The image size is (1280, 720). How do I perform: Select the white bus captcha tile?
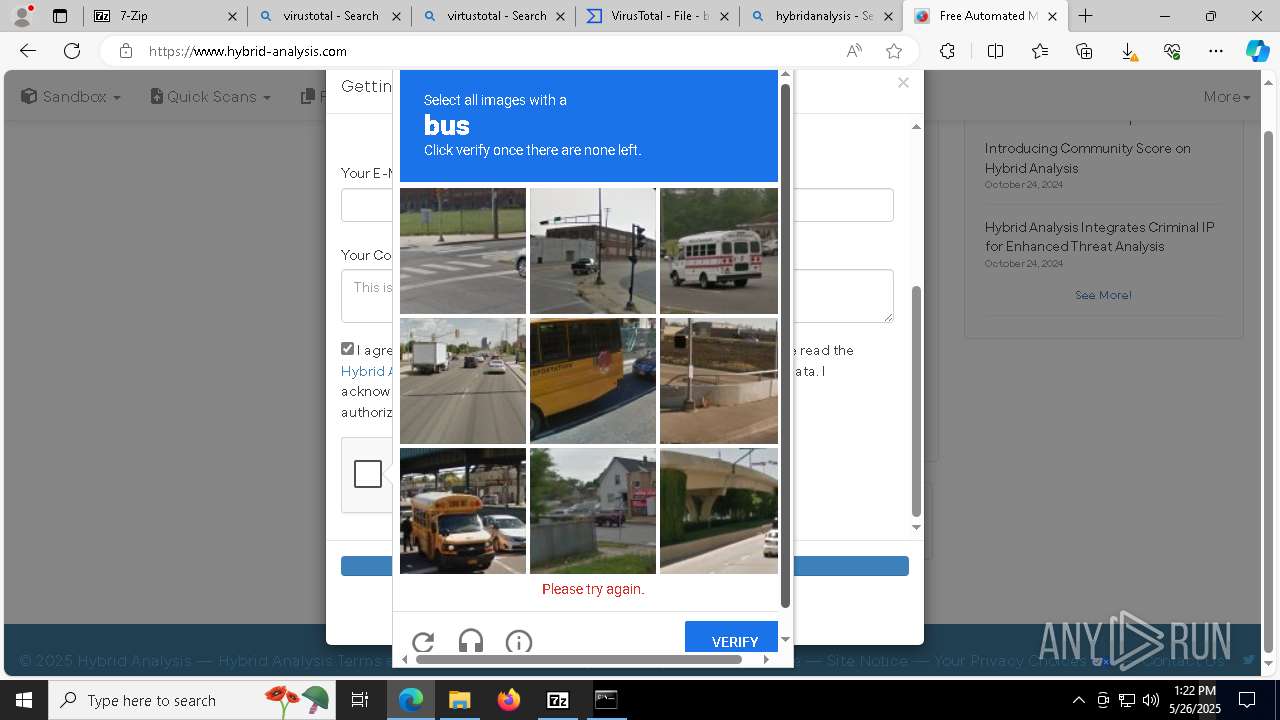click(719, 251)
